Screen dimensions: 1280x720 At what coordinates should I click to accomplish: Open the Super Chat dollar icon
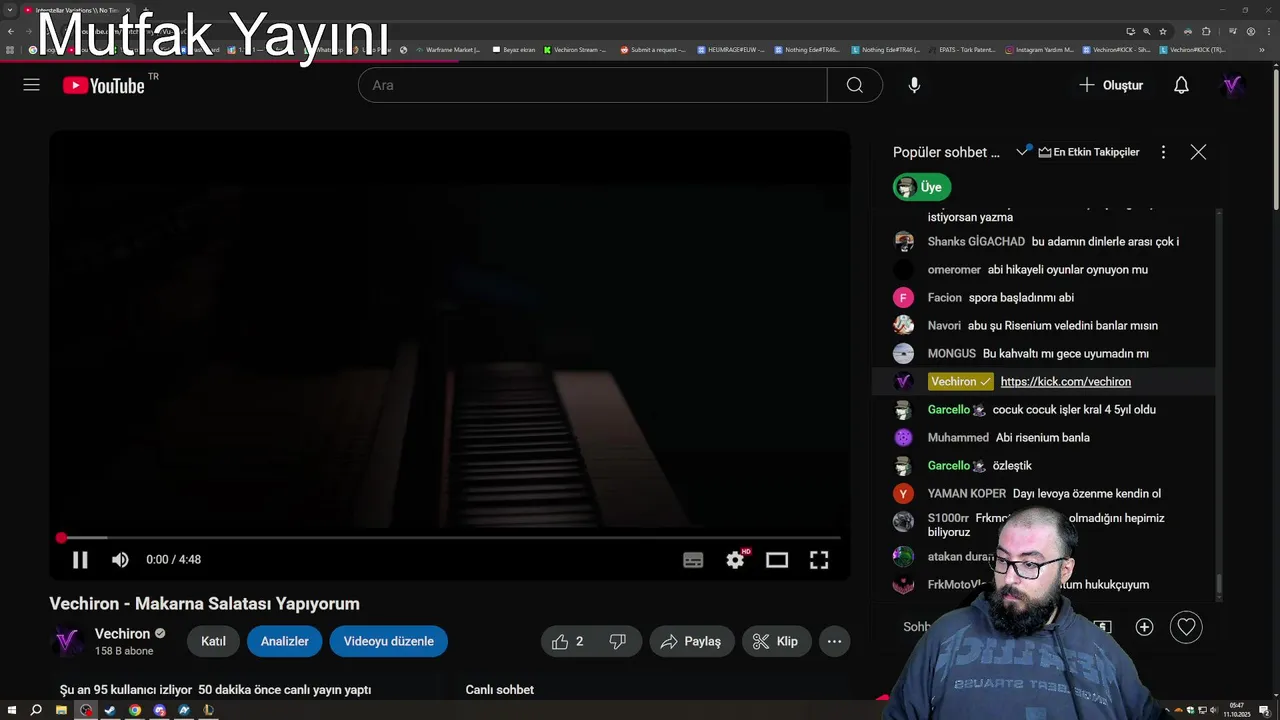1102,627
